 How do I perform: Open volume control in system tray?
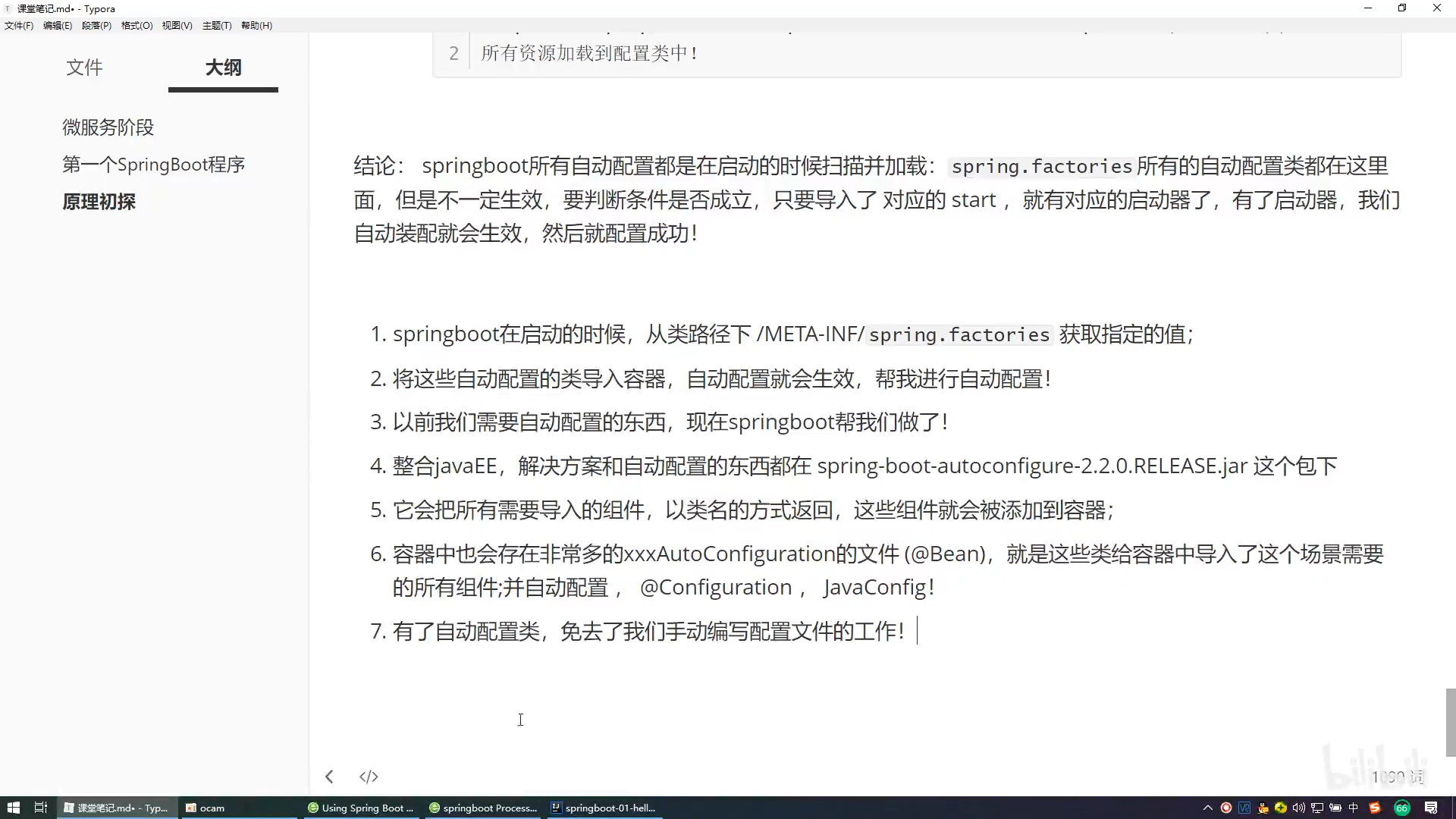(x=1299, y=808)
